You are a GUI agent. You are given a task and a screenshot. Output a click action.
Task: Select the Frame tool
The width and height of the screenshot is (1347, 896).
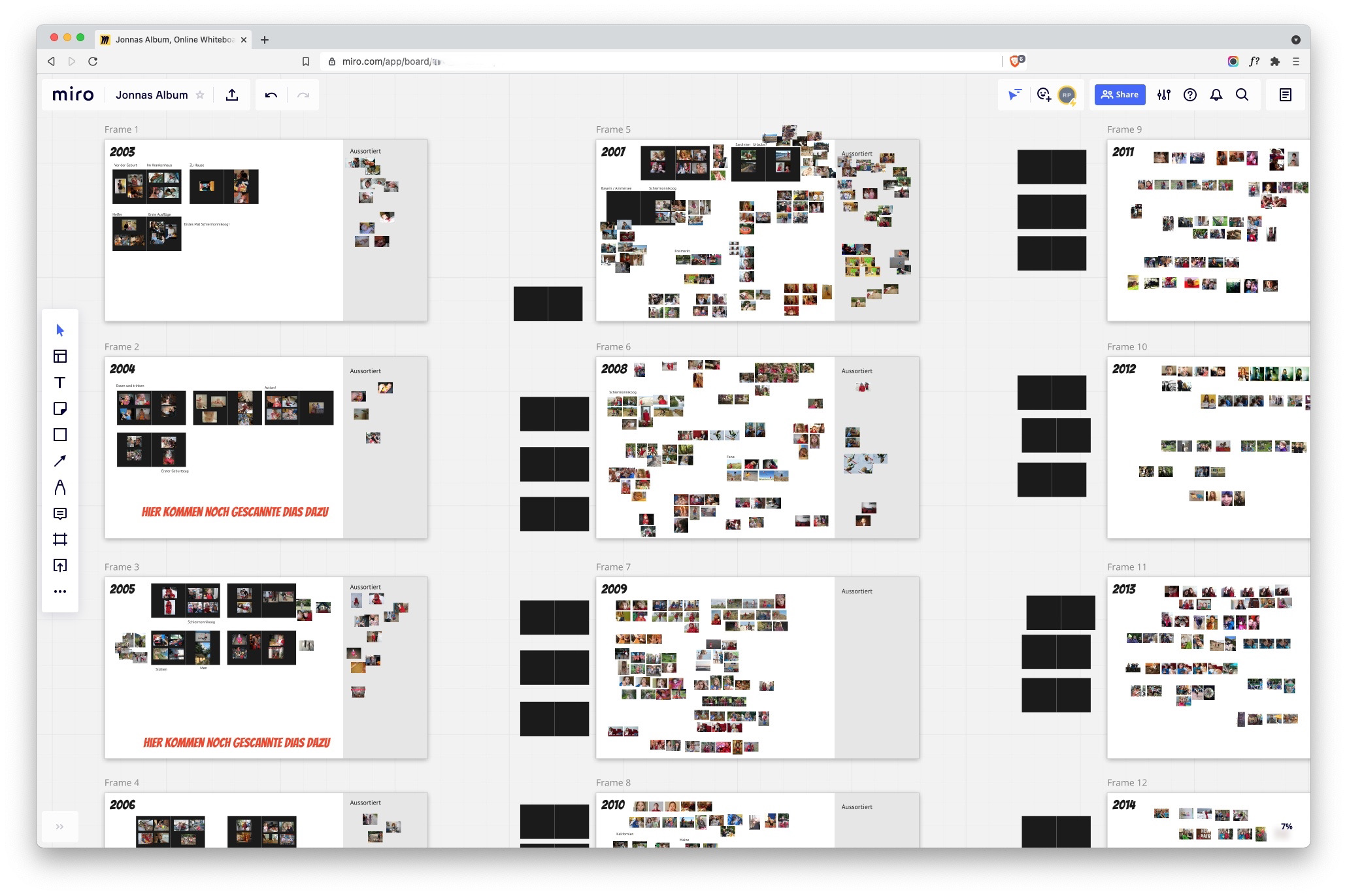[59, 539]
